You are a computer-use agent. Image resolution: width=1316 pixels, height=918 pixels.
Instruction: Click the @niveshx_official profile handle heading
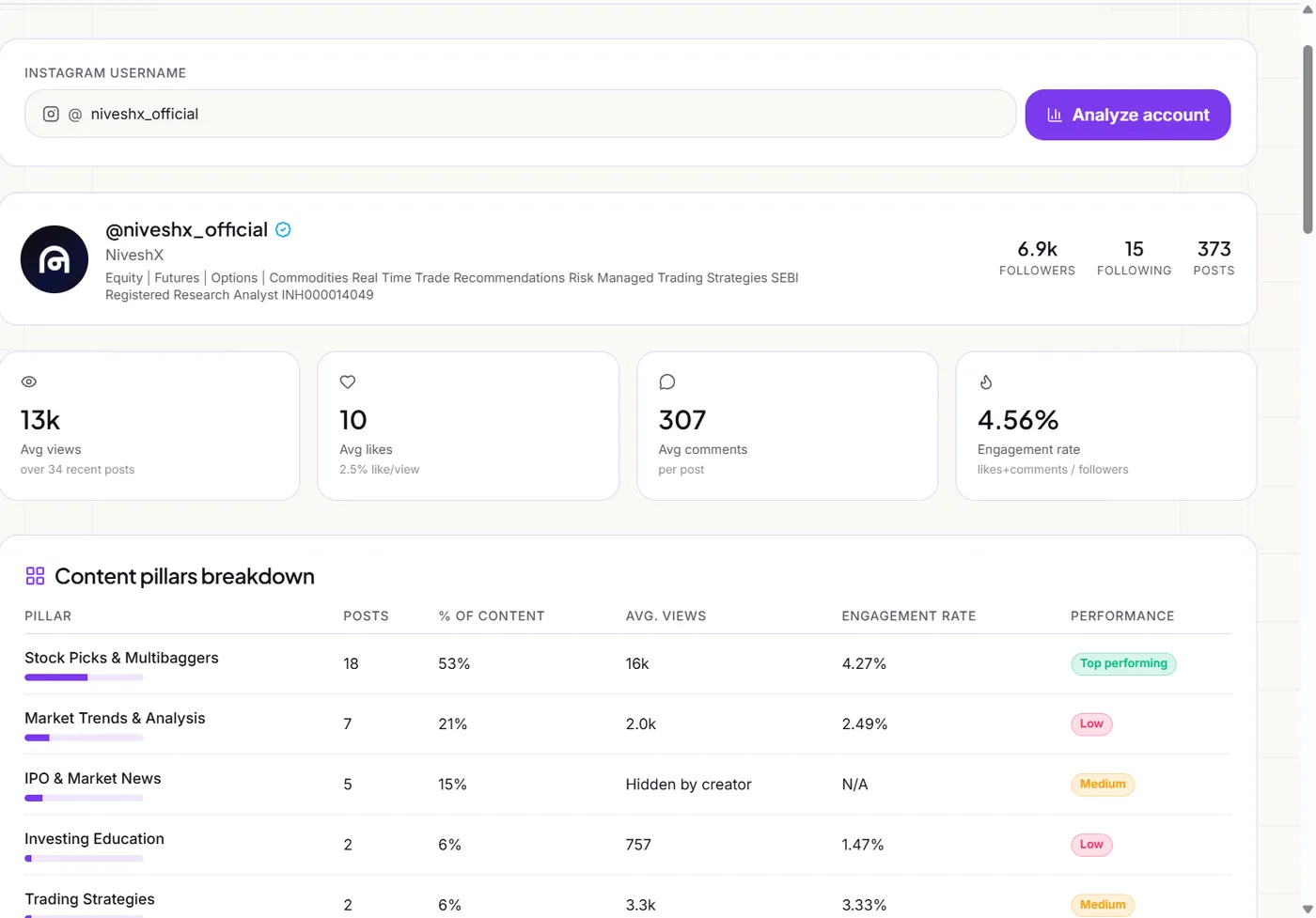[x=186, y=229]
